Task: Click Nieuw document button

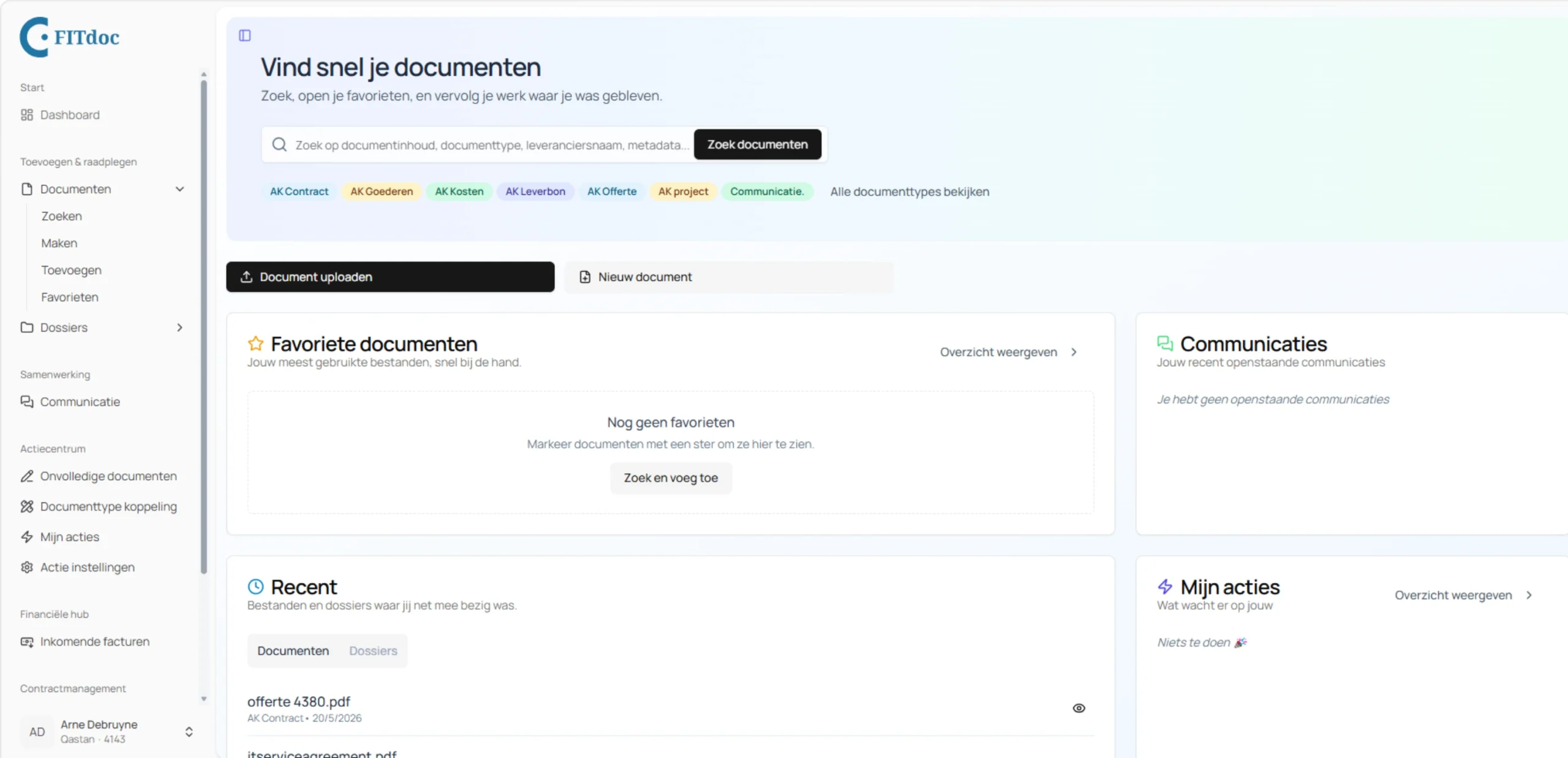Action: (x=729, y=277)
